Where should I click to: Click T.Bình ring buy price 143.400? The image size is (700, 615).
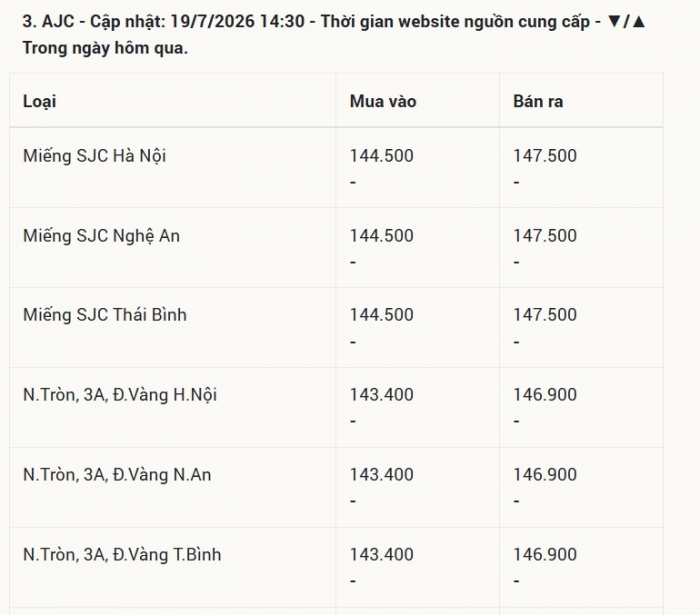pyautogui.click(x=382, y=554)
